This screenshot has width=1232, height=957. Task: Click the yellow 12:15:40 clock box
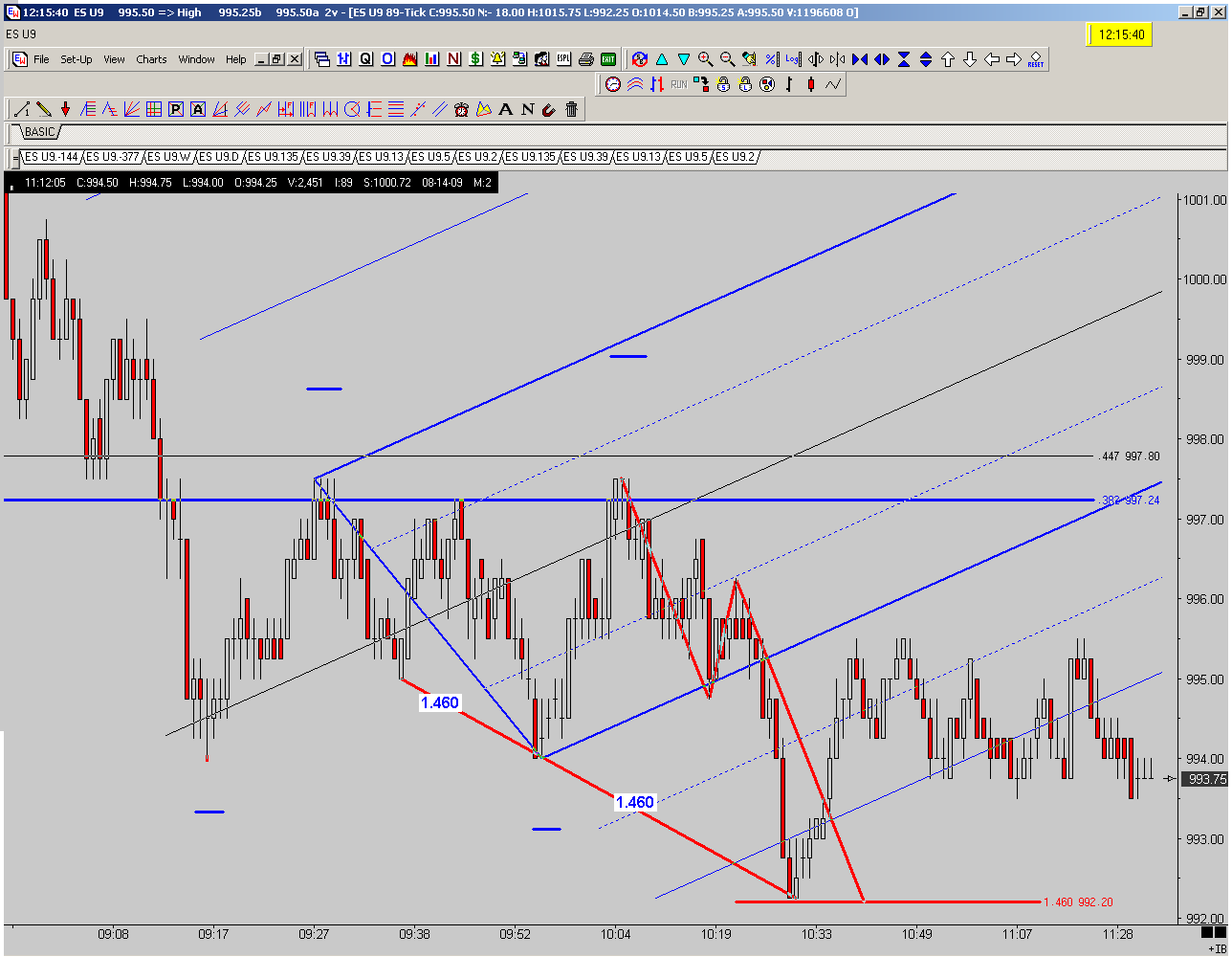[x=1119, y=34]
